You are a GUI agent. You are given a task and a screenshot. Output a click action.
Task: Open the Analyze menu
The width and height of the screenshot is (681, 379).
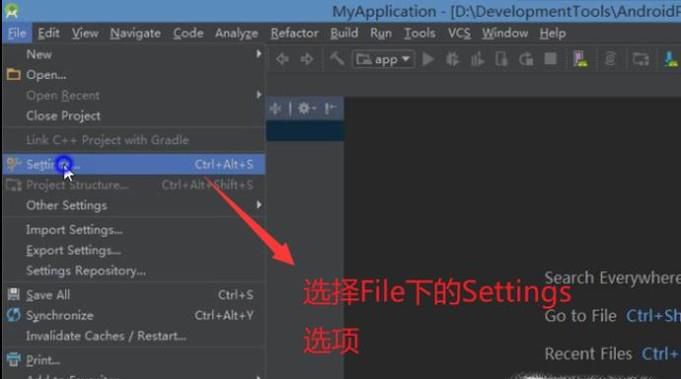[x=237, y=33]
